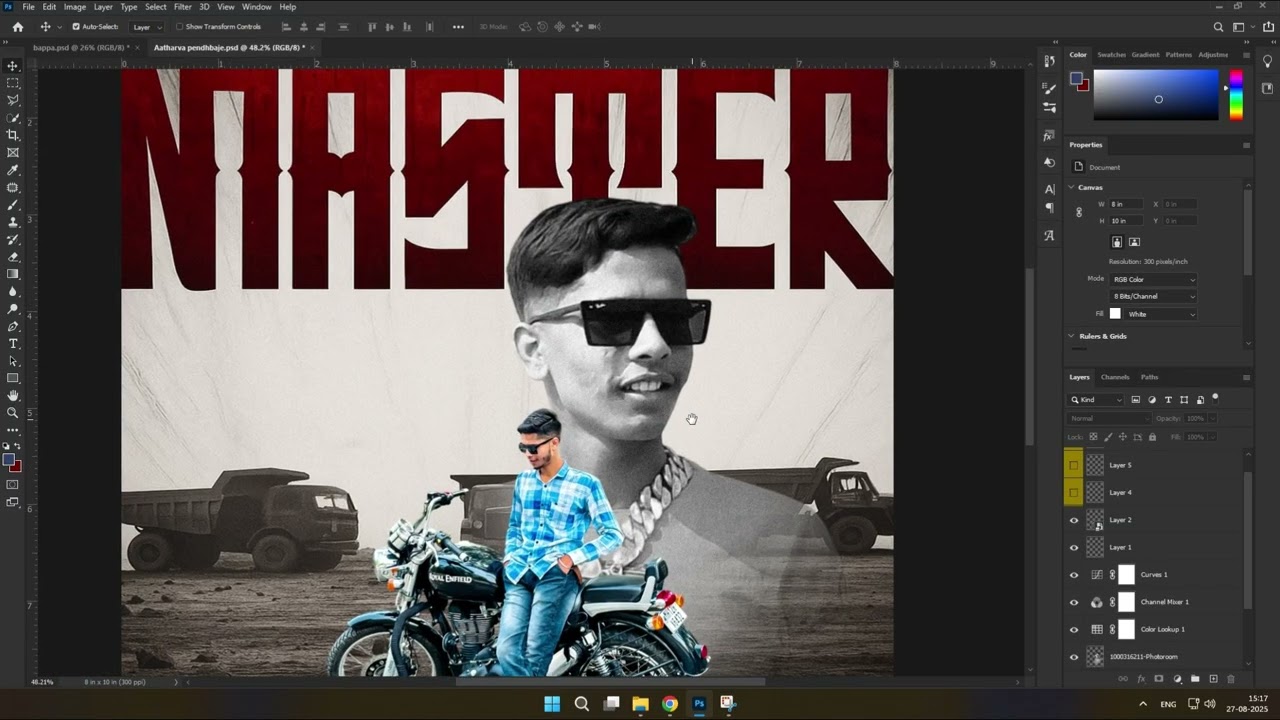Enable Show Transform Controls checkbox

pos(179,27)
